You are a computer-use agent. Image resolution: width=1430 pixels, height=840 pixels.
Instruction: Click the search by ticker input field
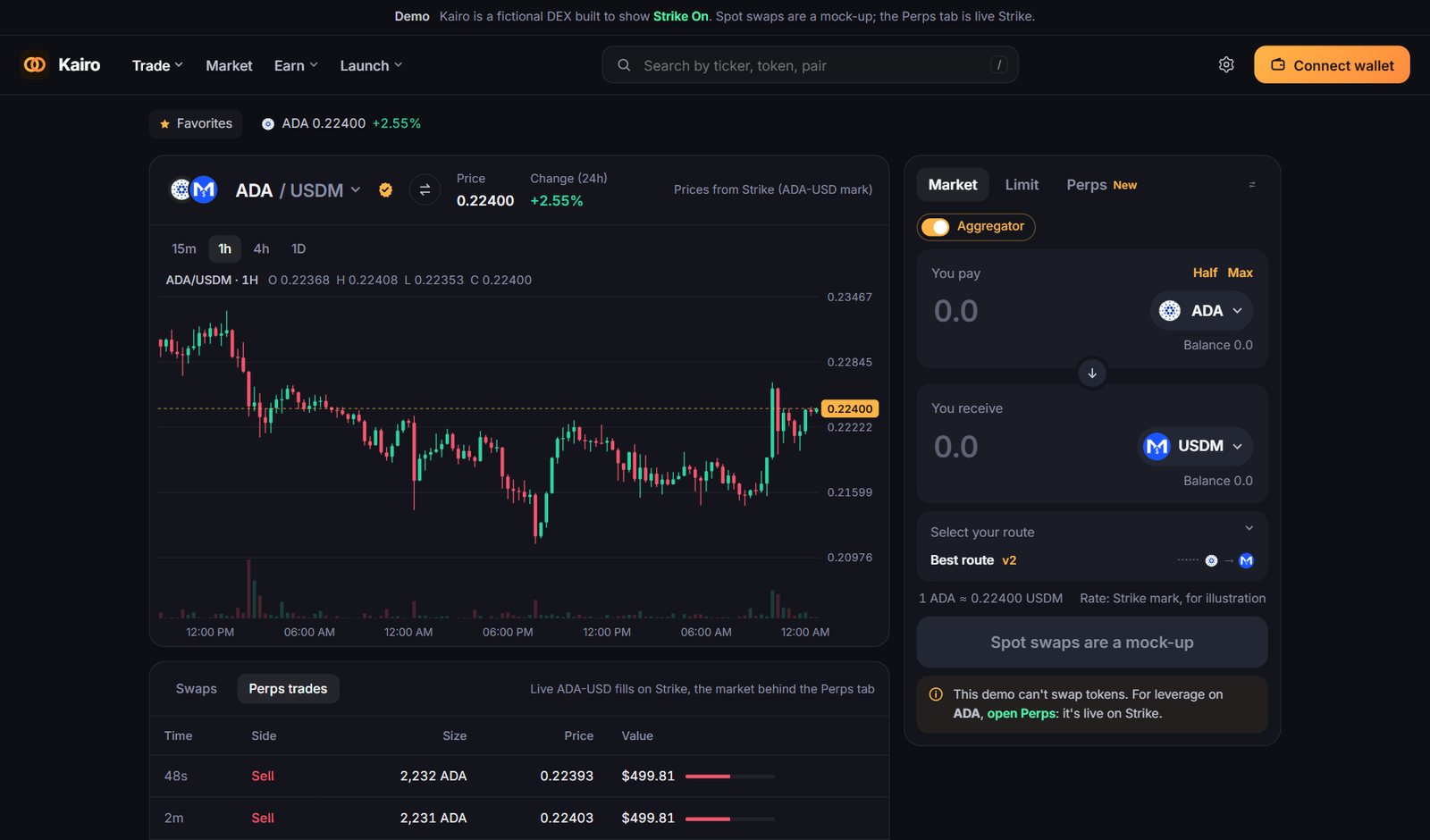click(810, 65)
